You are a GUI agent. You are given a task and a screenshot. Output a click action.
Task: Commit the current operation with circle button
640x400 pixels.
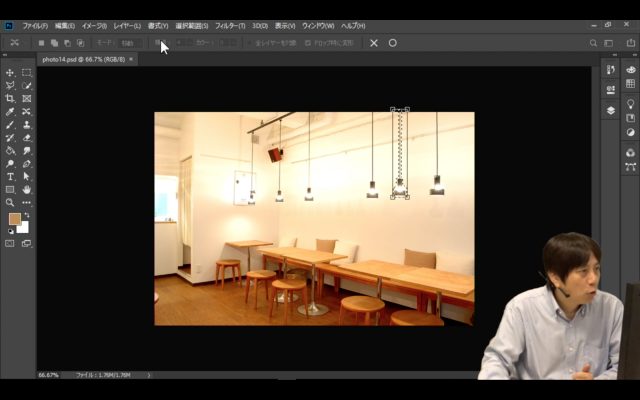[x=392, y=43]
